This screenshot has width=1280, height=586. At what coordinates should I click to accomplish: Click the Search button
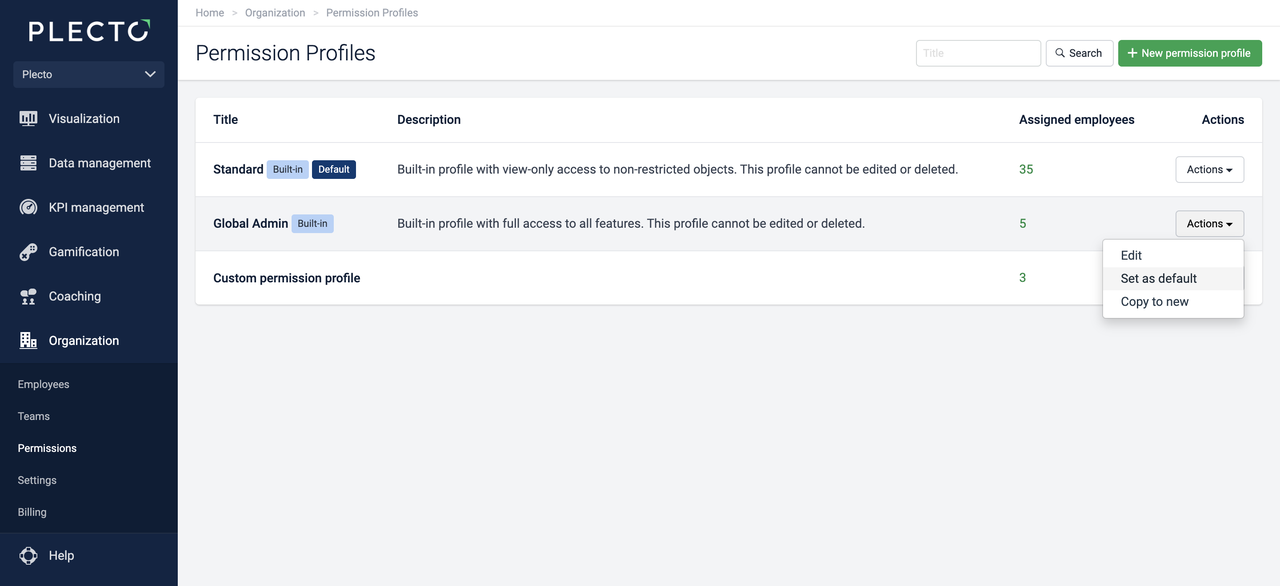pyautogui.click(x=1079, y=53)
